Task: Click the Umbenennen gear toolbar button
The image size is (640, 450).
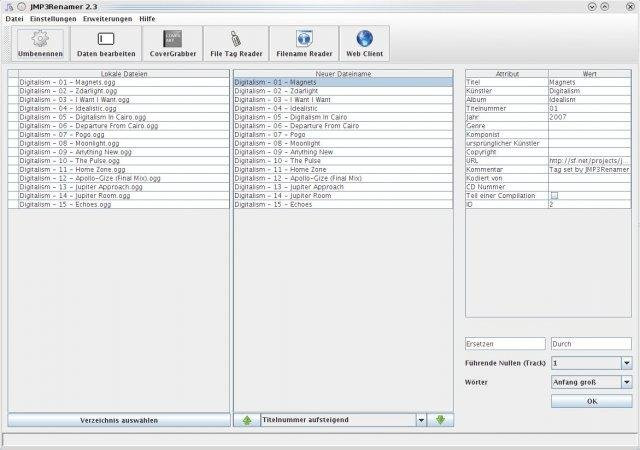Action: (40, 44)
